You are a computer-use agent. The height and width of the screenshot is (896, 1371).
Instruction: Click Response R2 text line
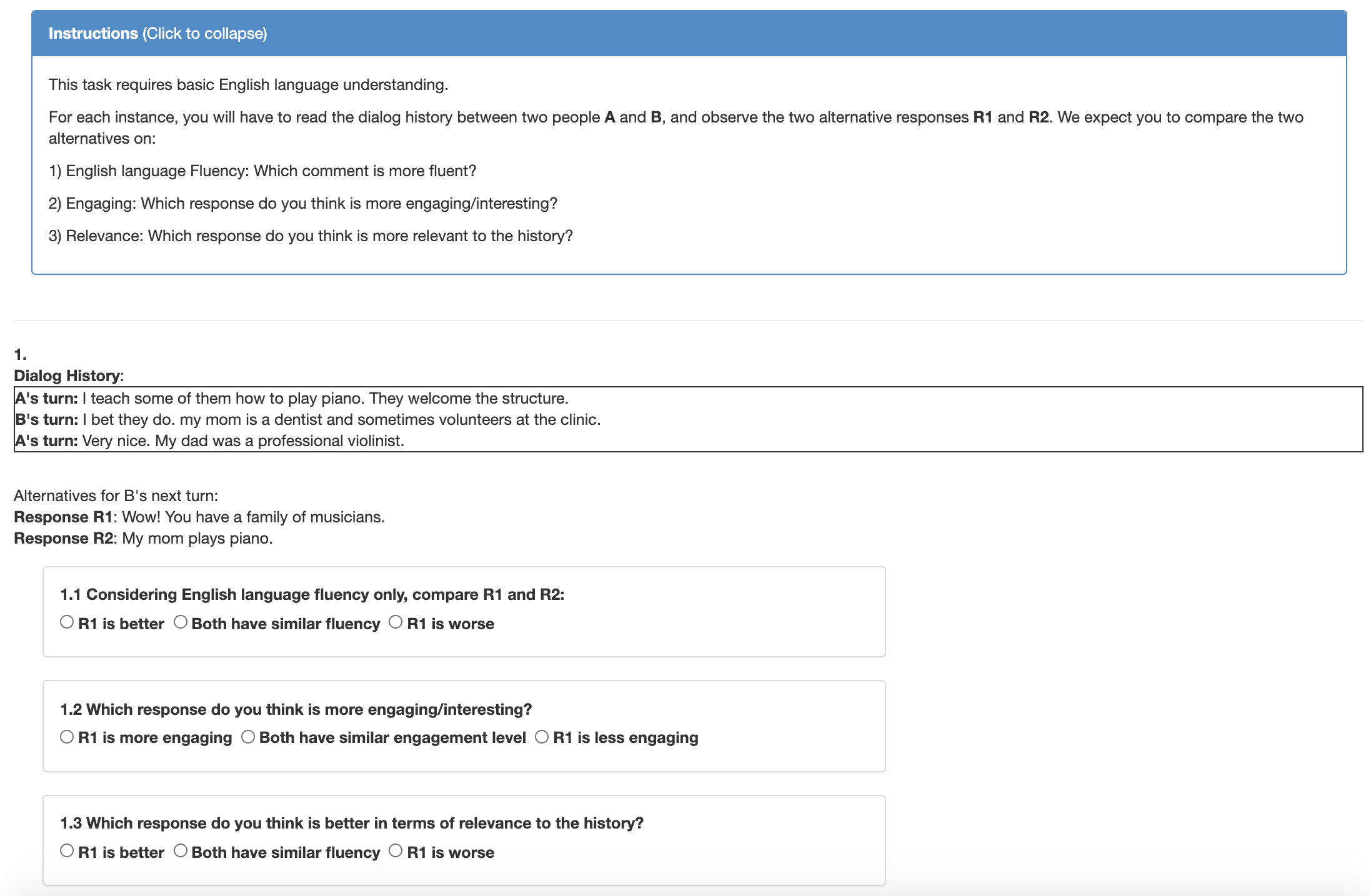(x=143, y=539)
